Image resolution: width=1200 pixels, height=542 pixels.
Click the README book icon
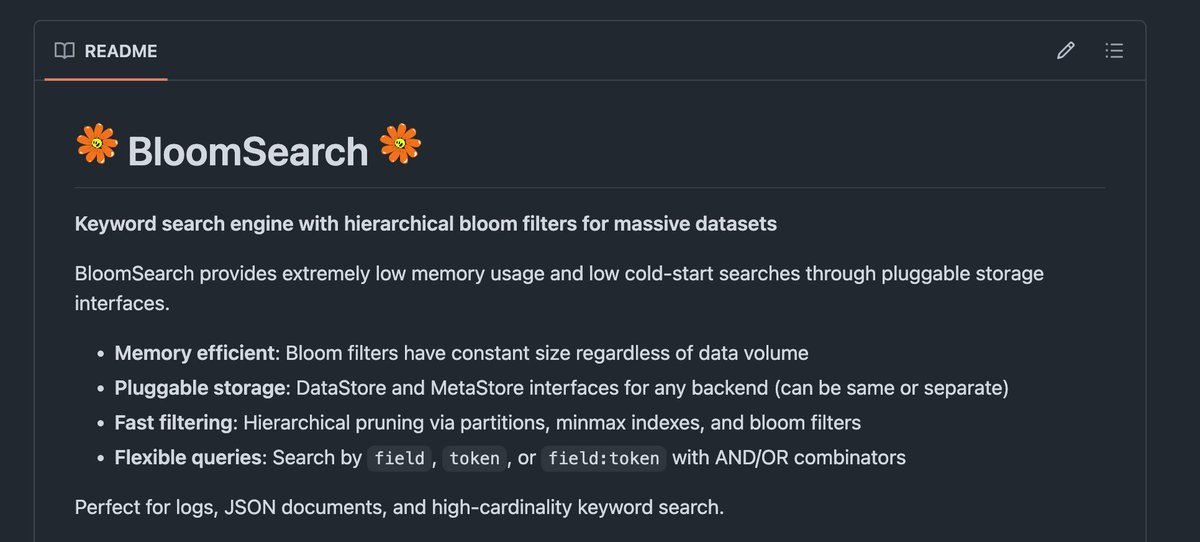[x=65, y=51]
